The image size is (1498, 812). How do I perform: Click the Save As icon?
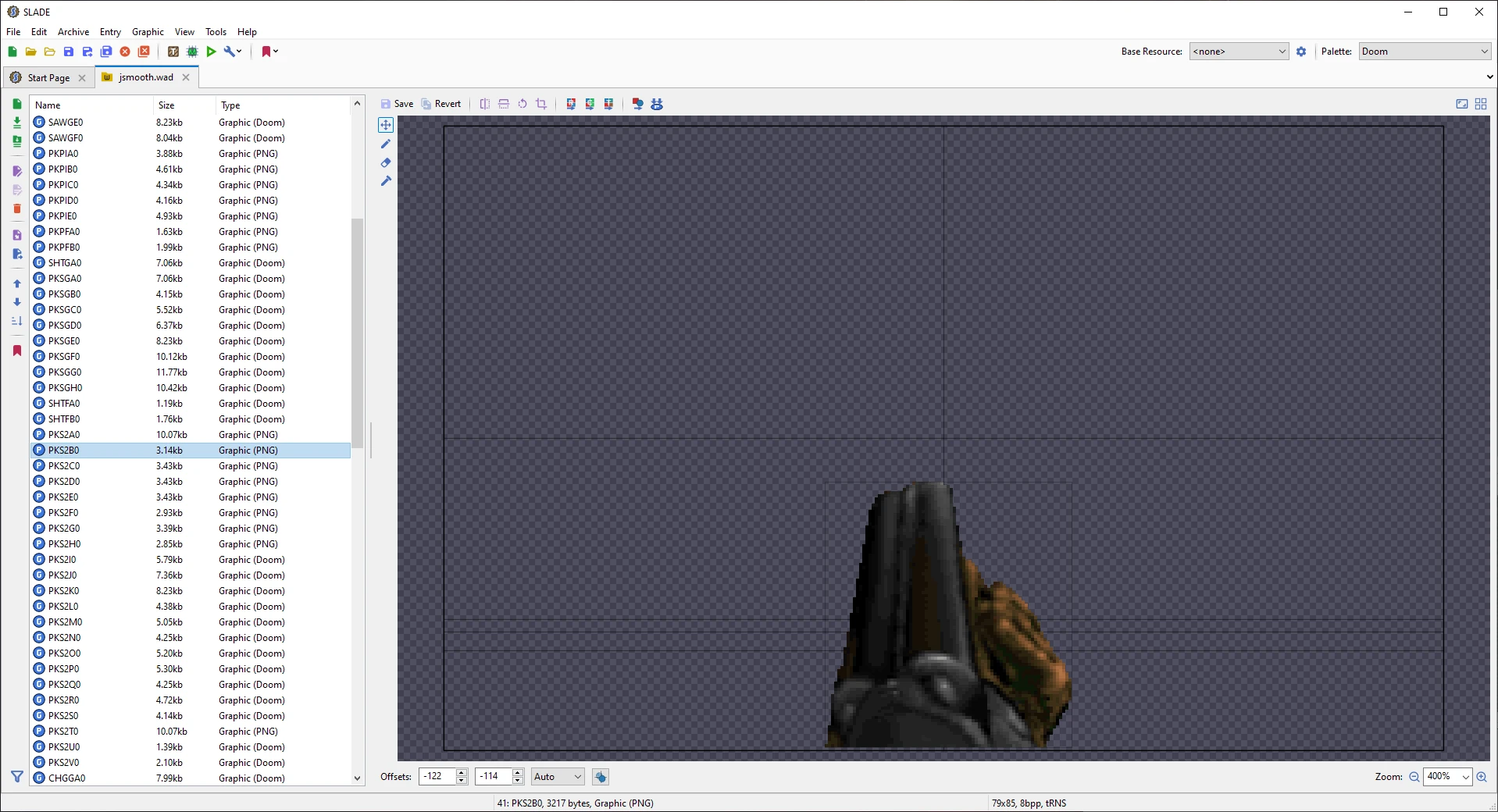coord(87,52)
